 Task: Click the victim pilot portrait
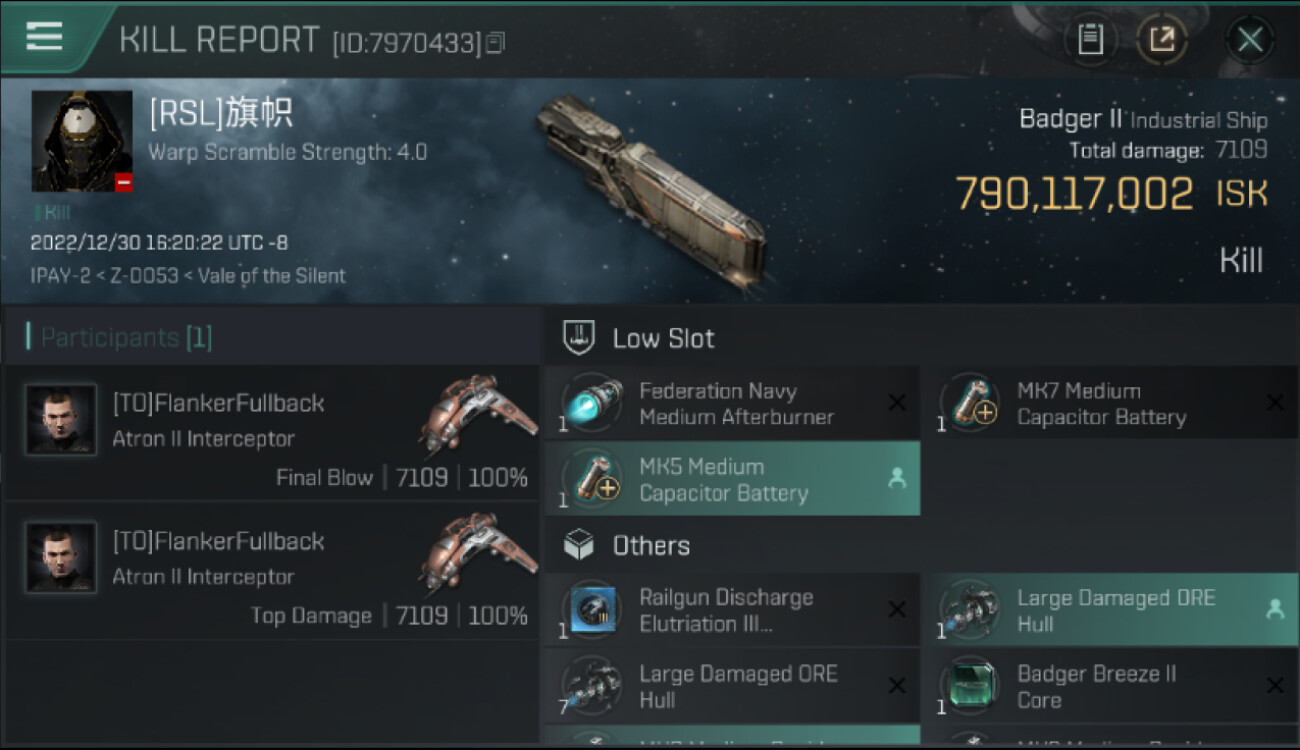pyautogui.click(x=82, y=141)
